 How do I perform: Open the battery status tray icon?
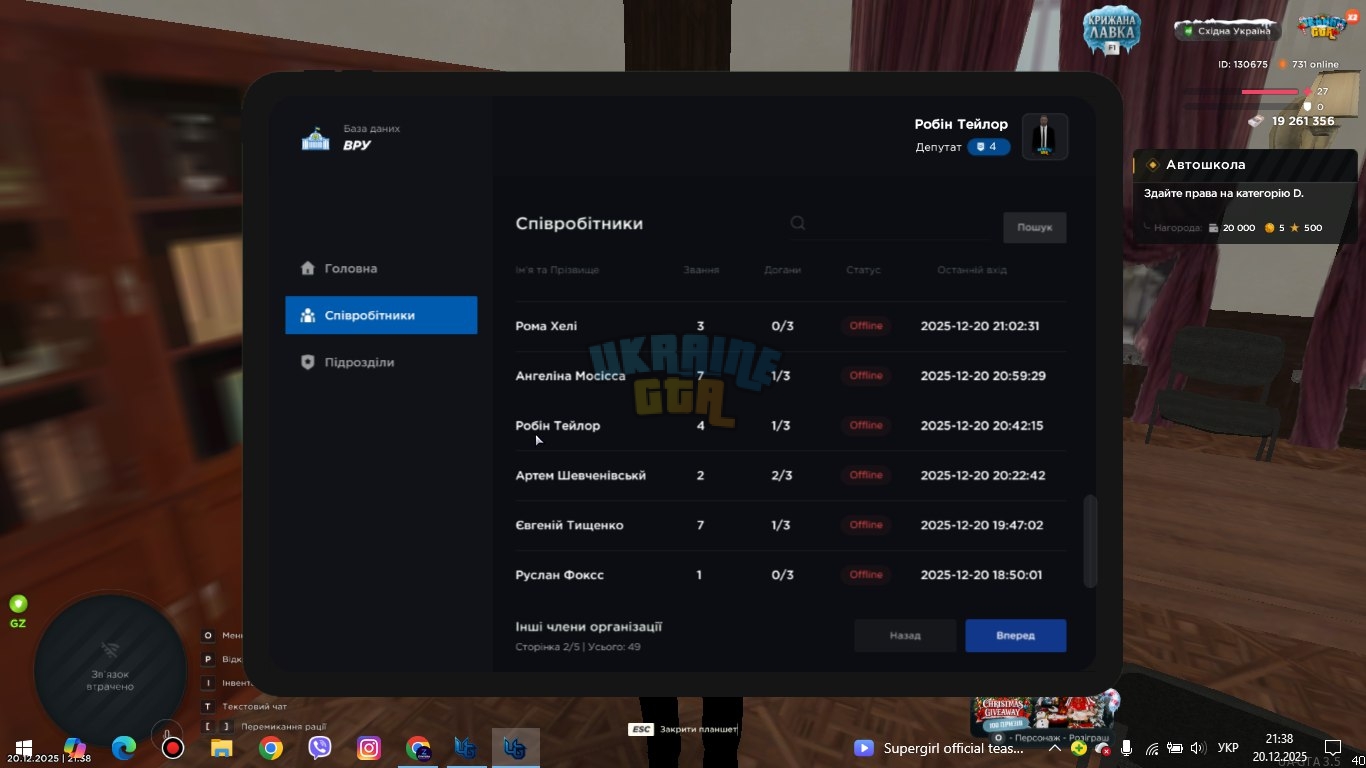pyautogui.click(x=1175, y=748)
